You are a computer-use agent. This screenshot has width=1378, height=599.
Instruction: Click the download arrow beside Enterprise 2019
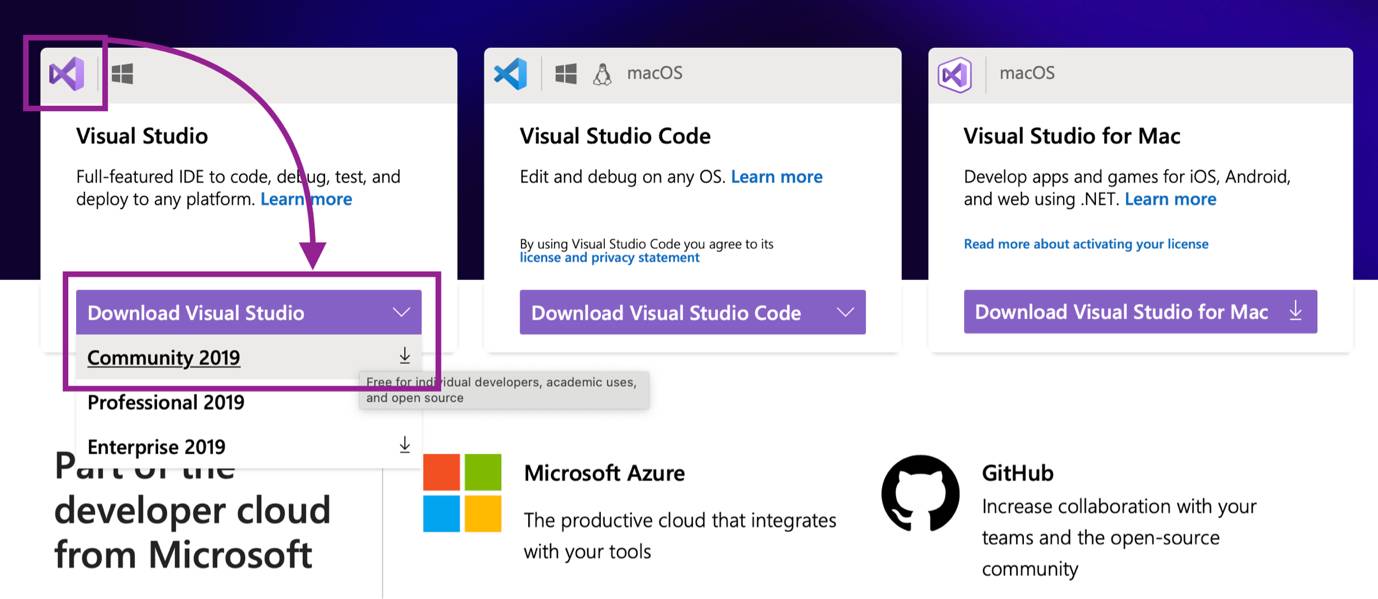pyautogui.click(x=405, y=445)
